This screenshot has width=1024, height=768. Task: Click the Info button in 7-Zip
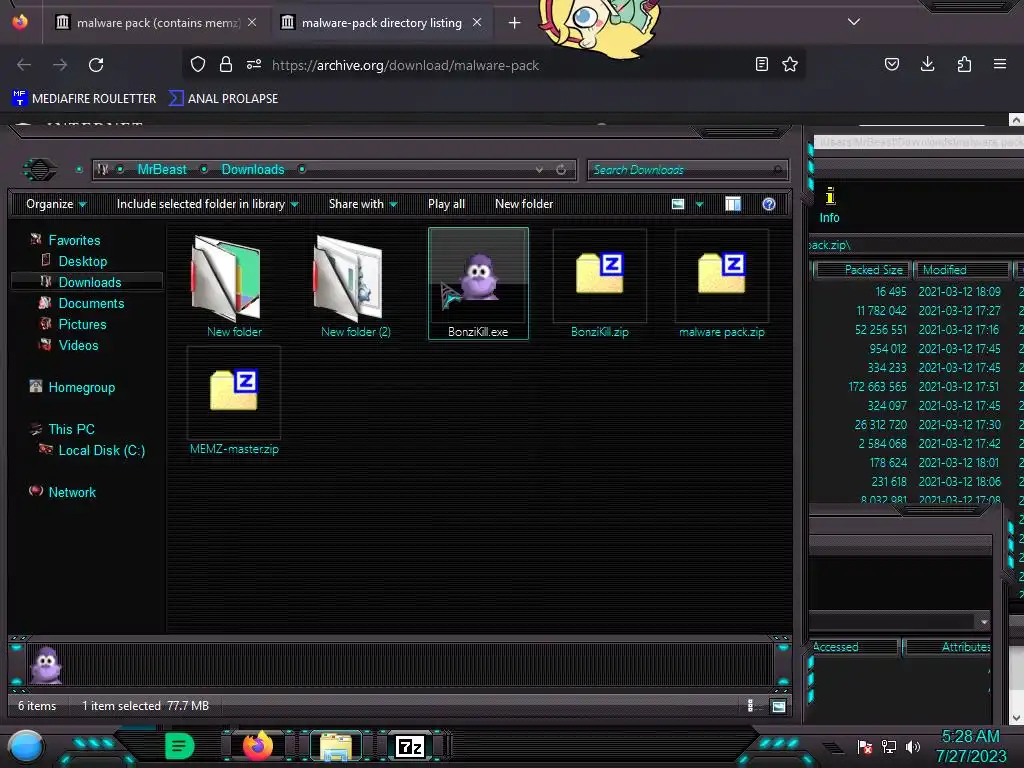pos(829,205)
